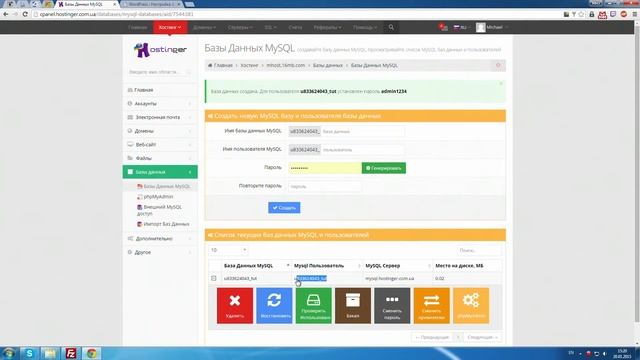Bookmark page with the star icon

581,14
